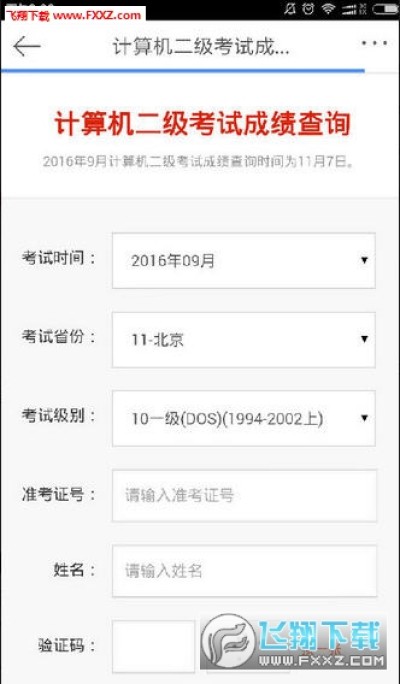Open the three-dot more options menu
Viewport: 400px width, 684px height.
click(x=374, y=43)
